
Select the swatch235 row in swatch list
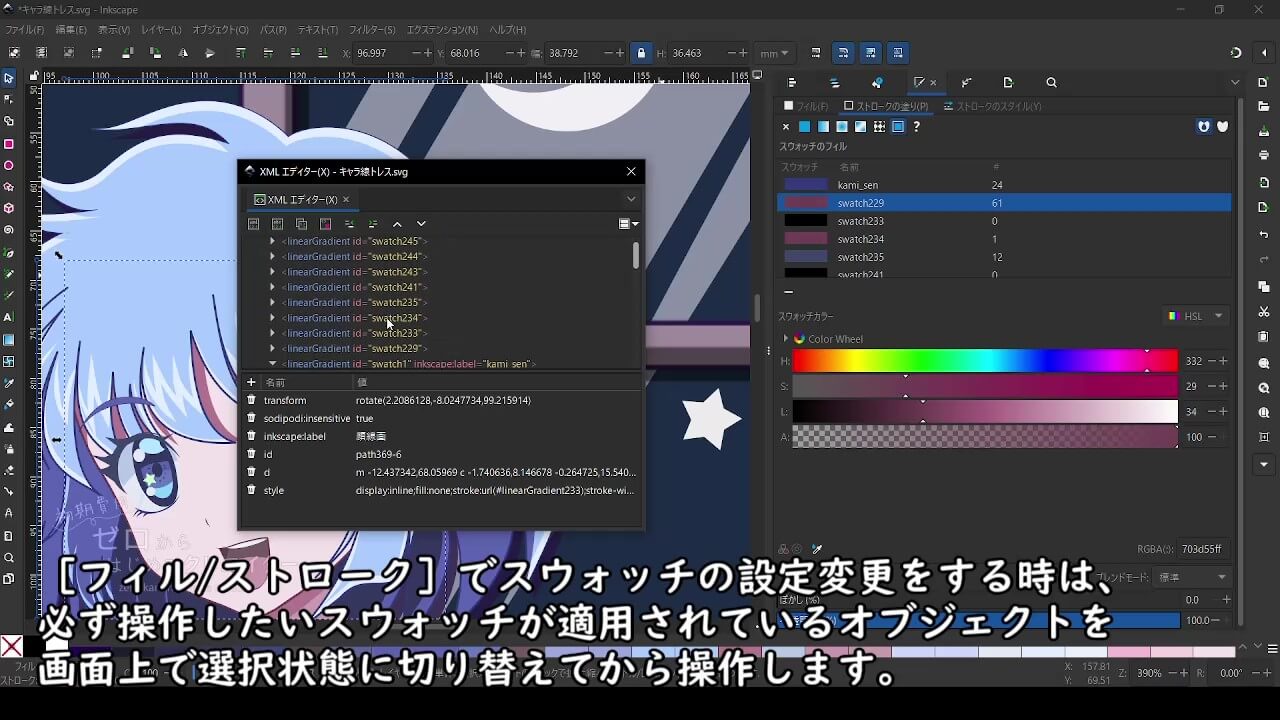click(1004, 257)
